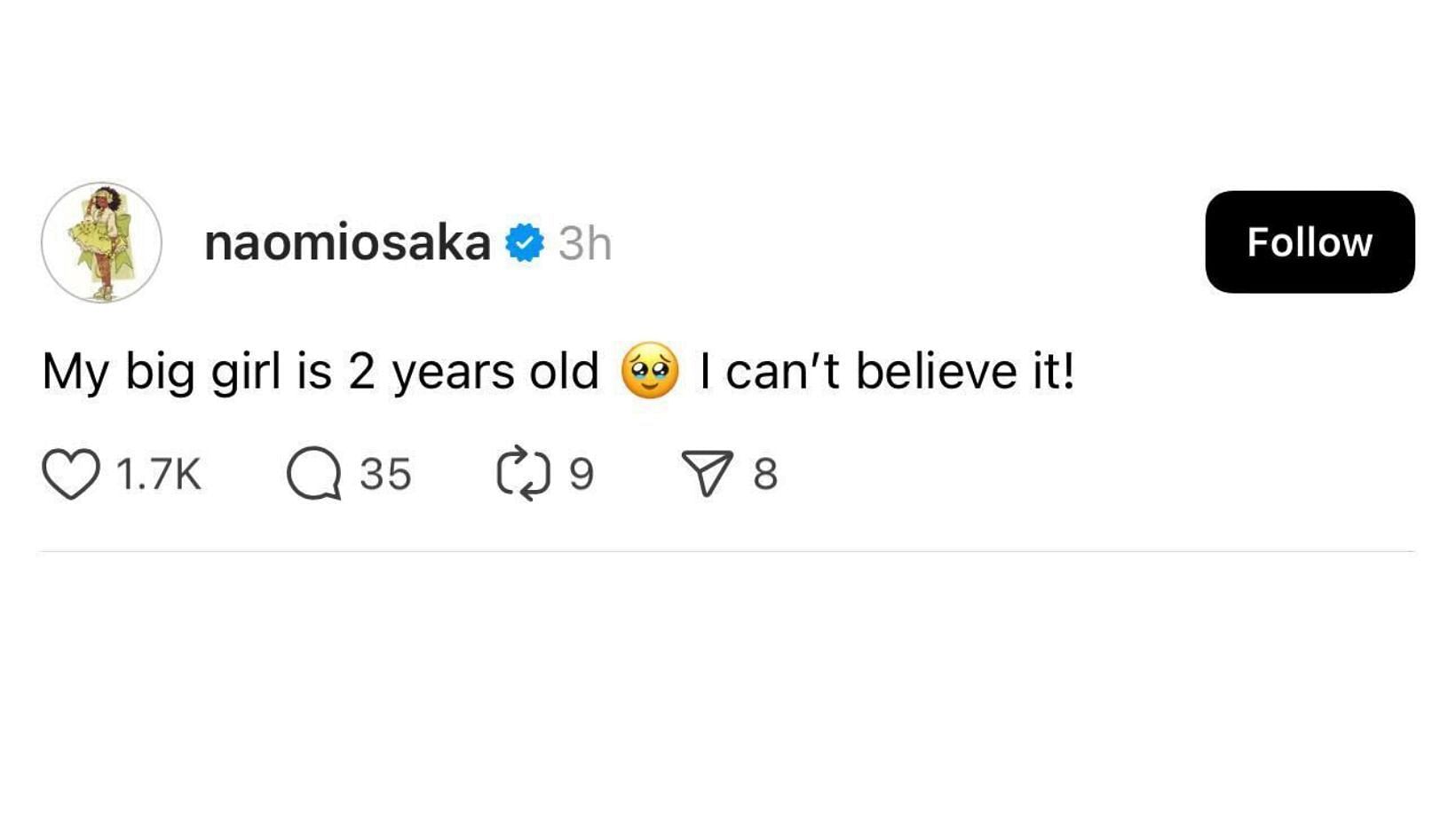
Task: Click the illustrated figure inside the avatar
Action: point(102,241)
